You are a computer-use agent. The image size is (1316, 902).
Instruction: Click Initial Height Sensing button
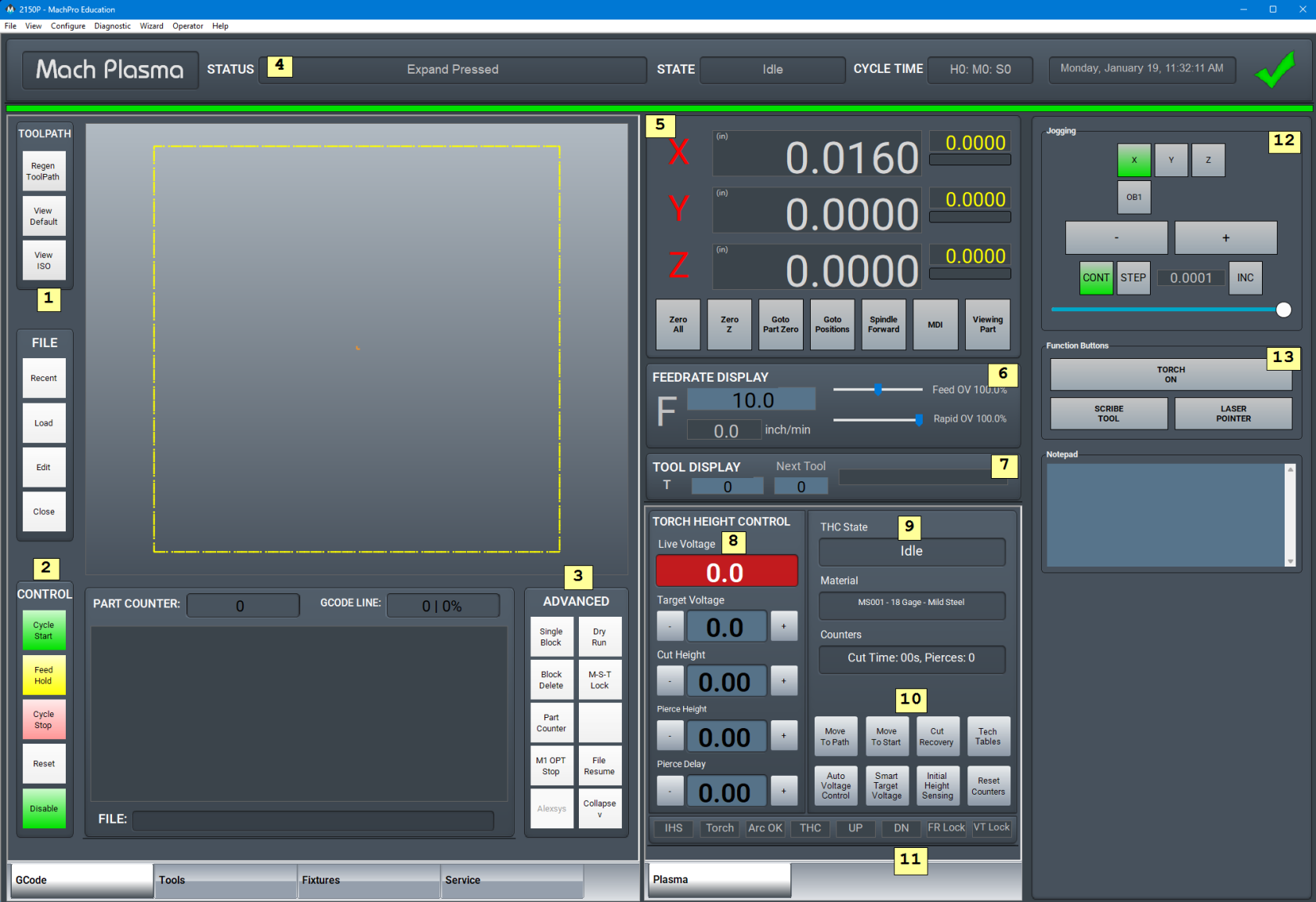click(937, 786)
